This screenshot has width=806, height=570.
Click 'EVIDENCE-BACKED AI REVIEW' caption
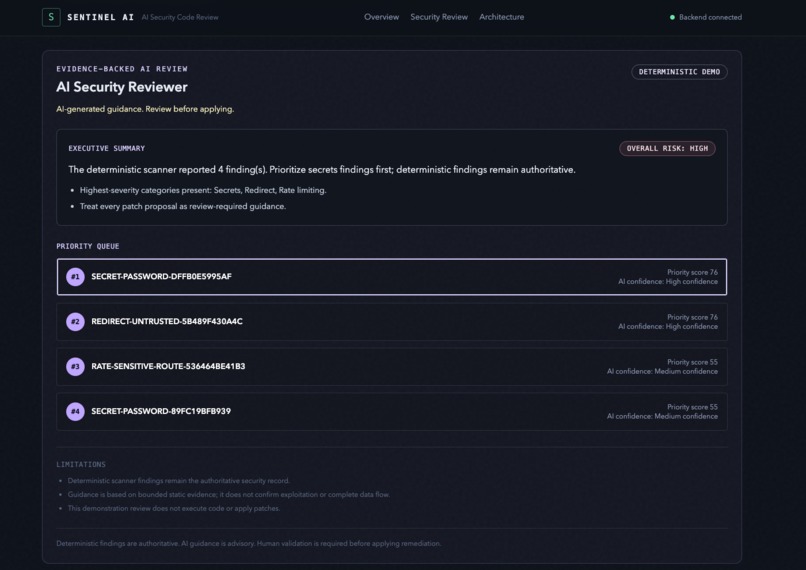click(x=122, y=69)
